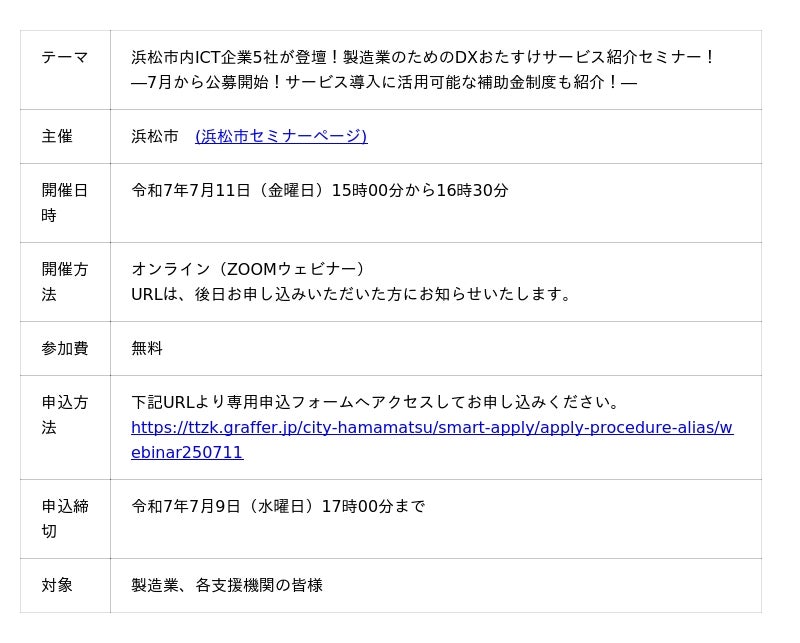Click the オンライン（ZOOMウェビナー） text
The width and height of the screenshot is (800, 643).
click(x=248, y=269)
